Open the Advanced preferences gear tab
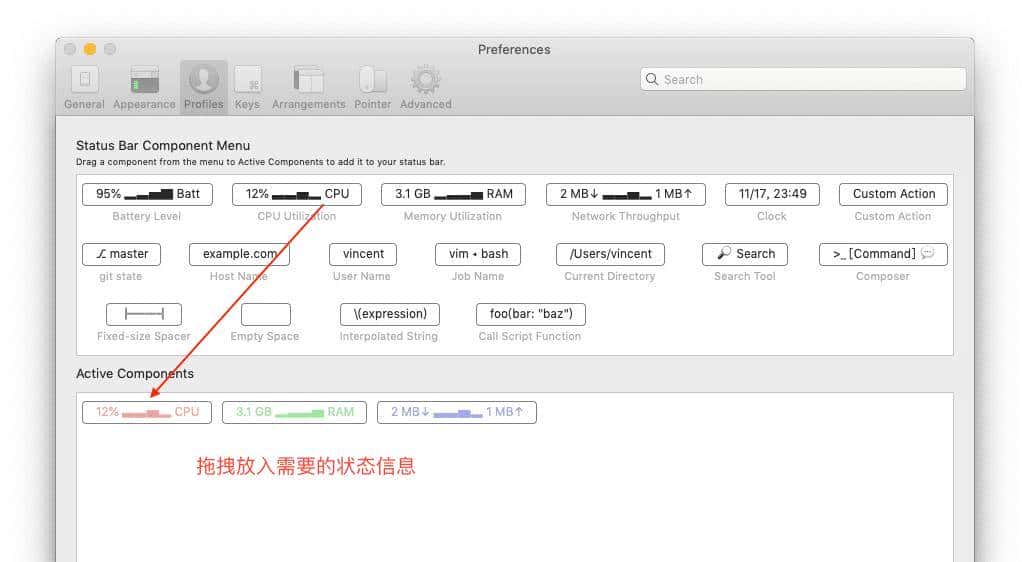Image resolution: width=1030 pixels, height=562 pixels. pyautogui.click(x=426, y=87)
